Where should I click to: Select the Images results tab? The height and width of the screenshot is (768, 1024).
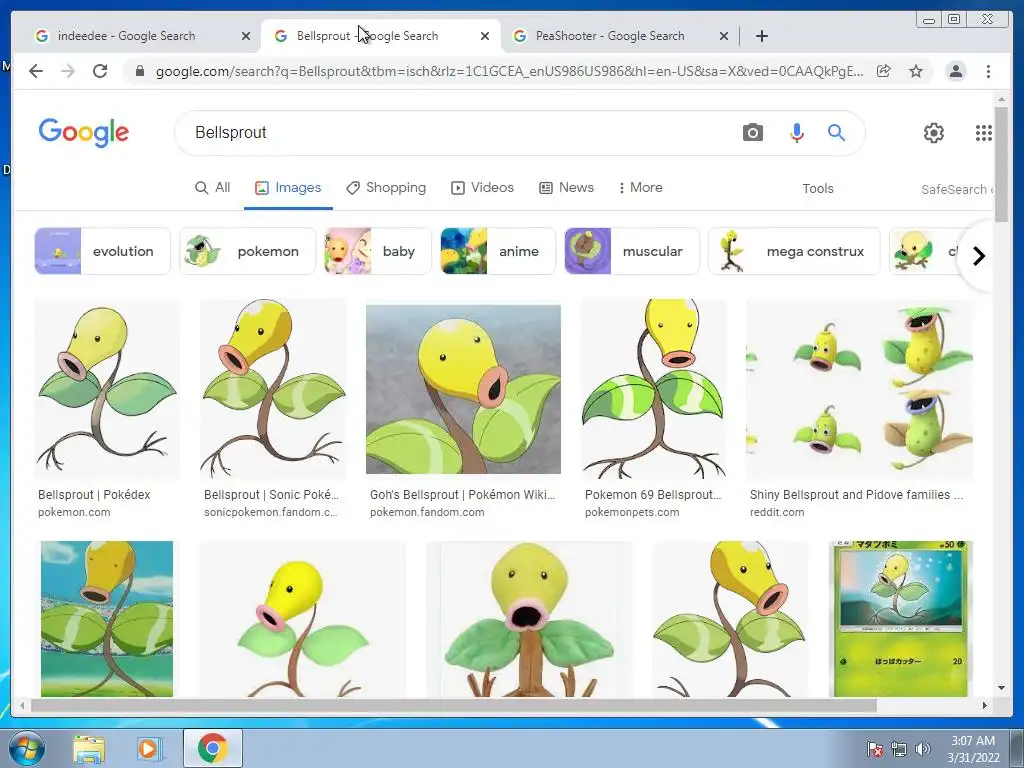(x=288, y=188)
